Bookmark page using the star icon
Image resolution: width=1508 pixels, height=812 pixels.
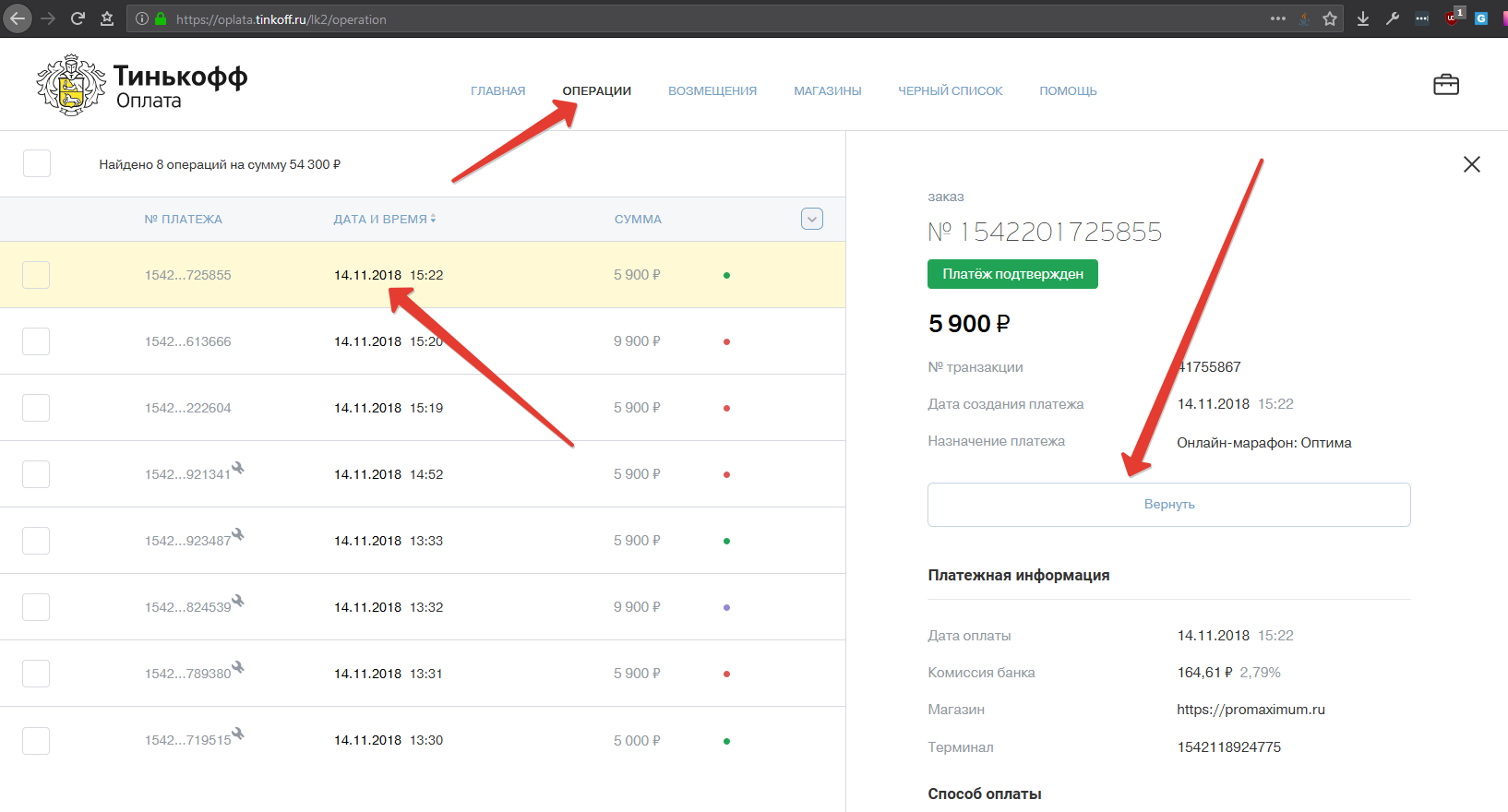point(1330,18)
